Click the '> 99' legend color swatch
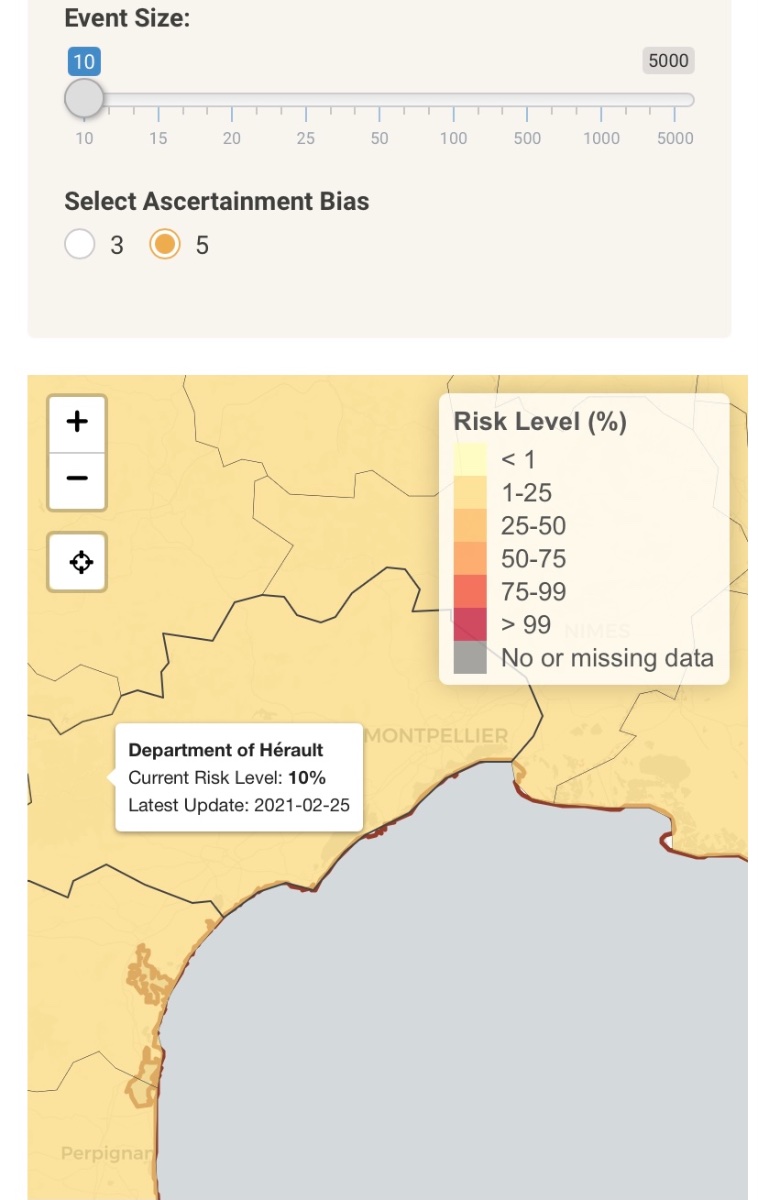This screenshot has width=758, height=1200. [470, 624]
